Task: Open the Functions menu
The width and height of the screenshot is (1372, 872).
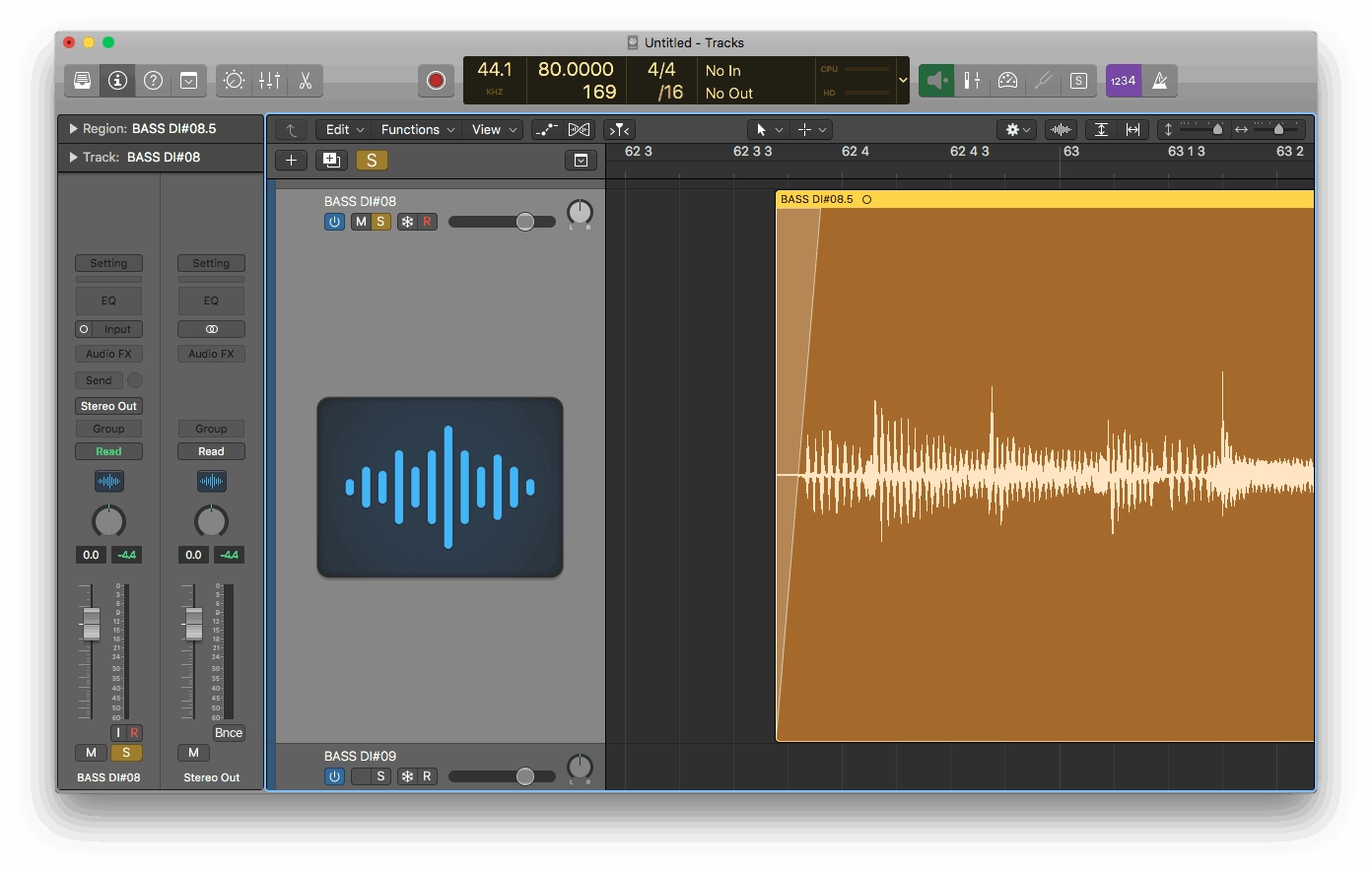Action: 418,130
